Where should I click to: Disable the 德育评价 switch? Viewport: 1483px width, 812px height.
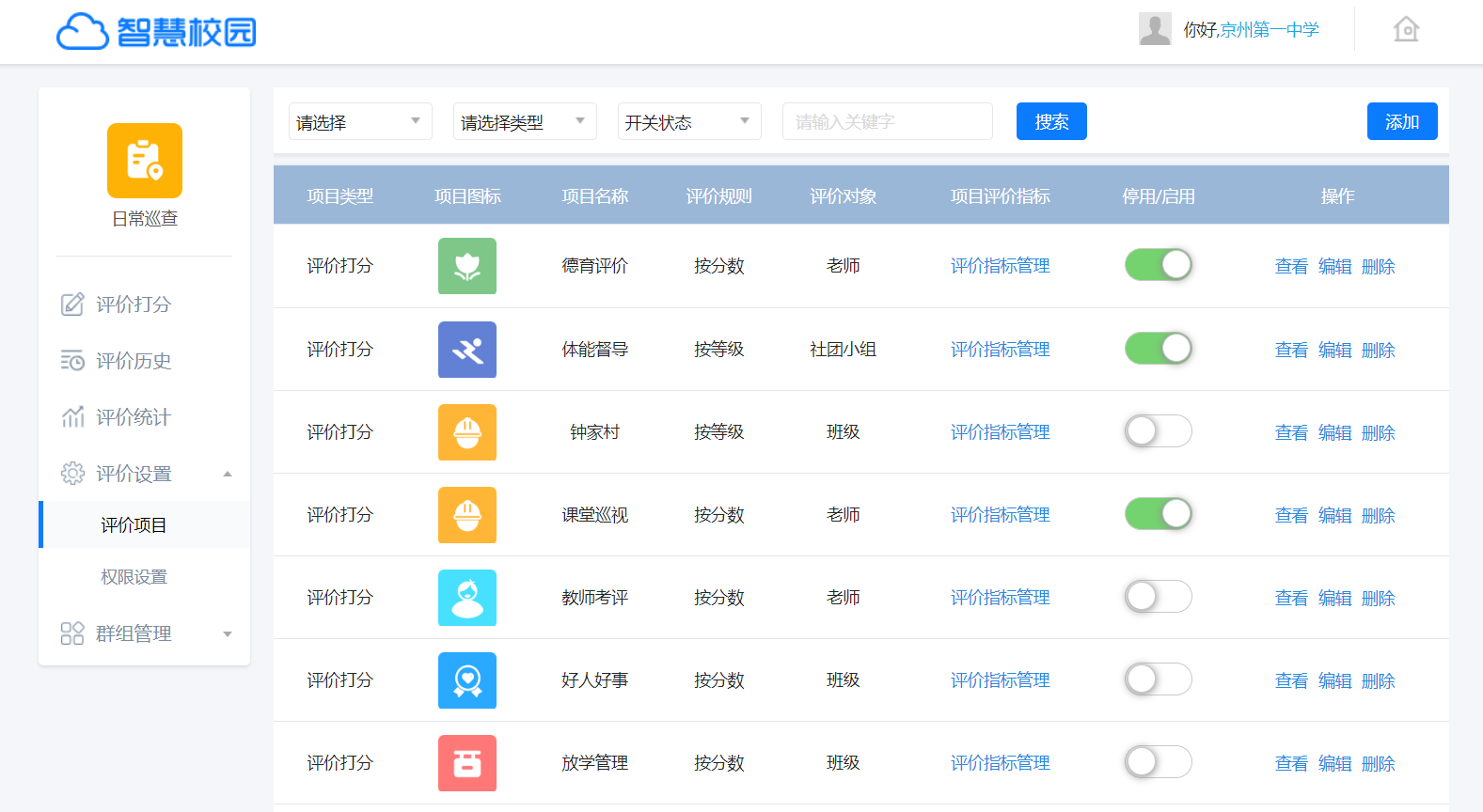coord(1159,265)
